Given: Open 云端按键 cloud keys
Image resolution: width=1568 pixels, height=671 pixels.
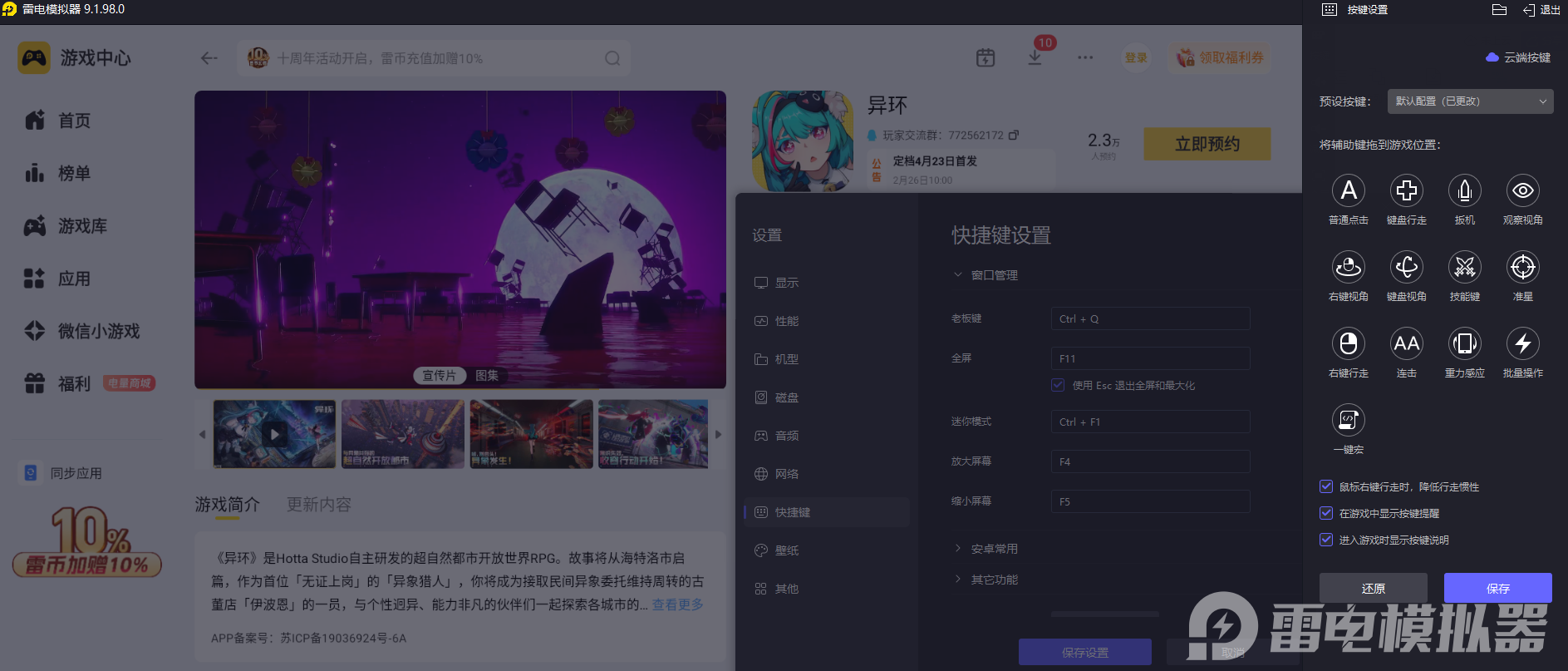Looking at the screenshot, I should (1518, 57).
